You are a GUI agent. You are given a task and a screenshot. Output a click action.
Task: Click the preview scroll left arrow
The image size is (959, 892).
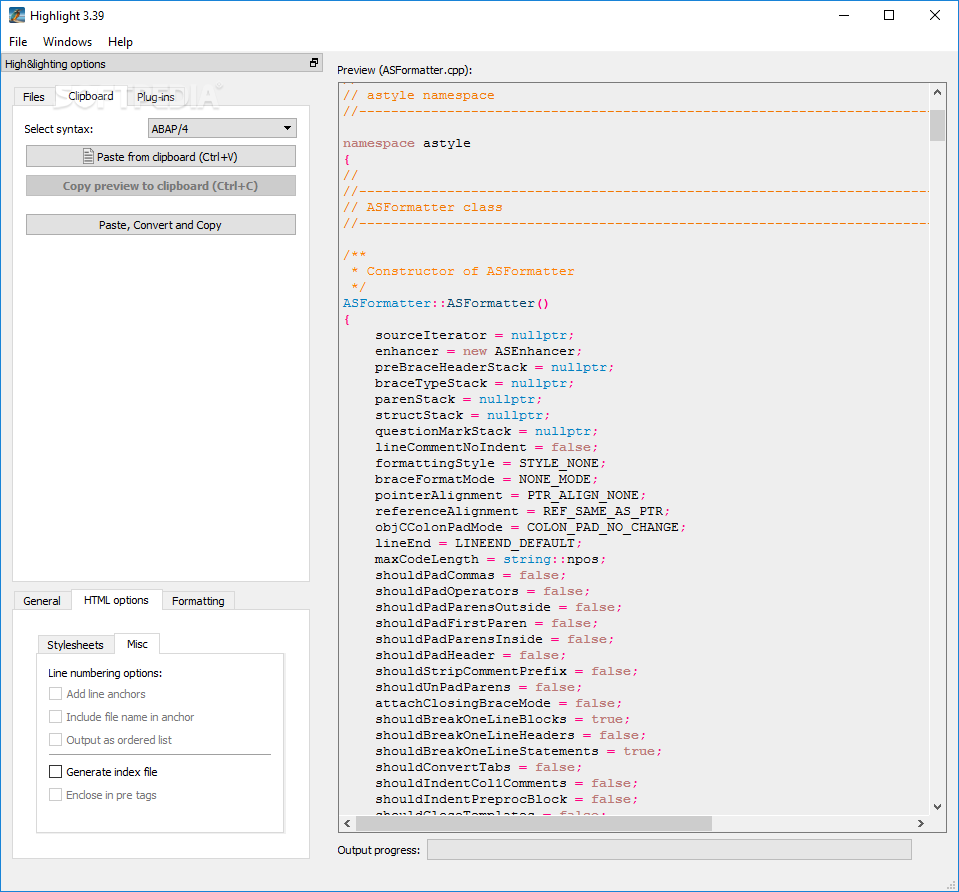tap(347, 823)
